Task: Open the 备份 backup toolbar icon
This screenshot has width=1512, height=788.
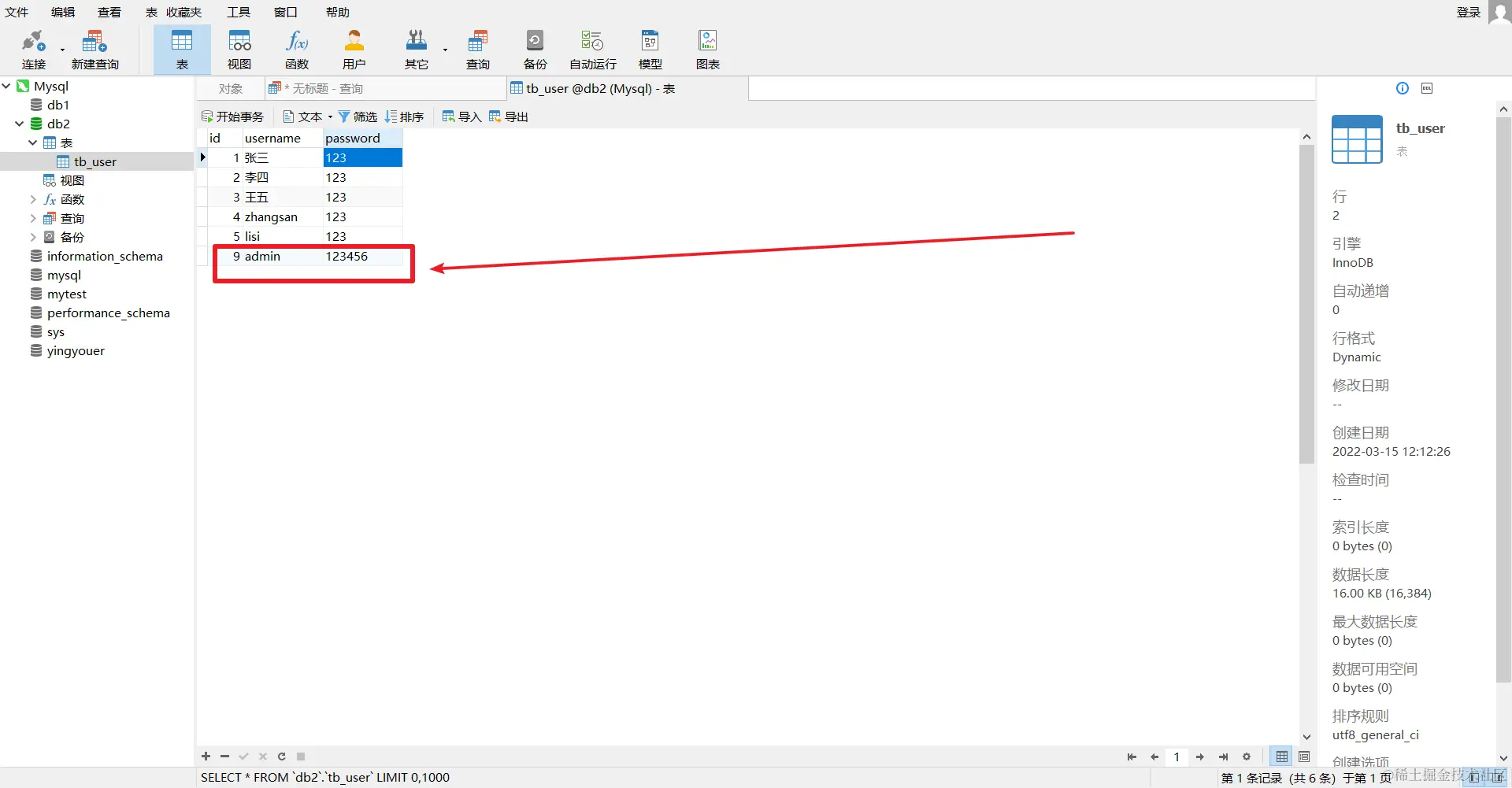Action: coord(535,49)
